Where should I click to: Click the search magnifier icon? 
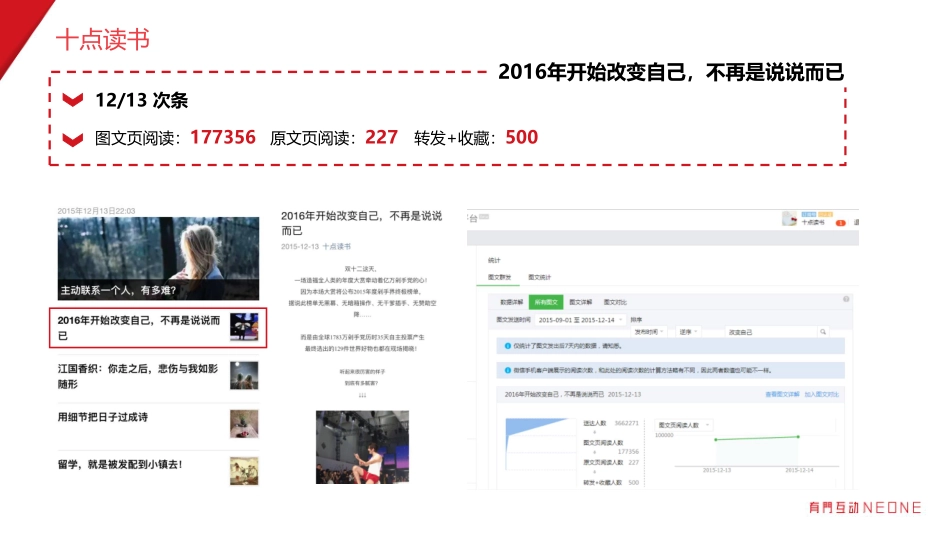(823, 332)
